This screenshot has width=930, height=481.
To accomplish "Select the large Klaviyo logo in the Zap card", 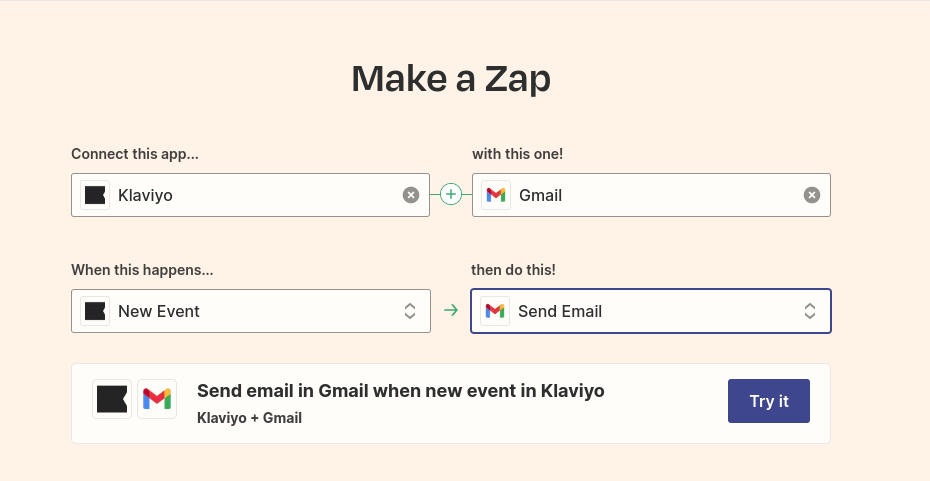I will 112,399.
